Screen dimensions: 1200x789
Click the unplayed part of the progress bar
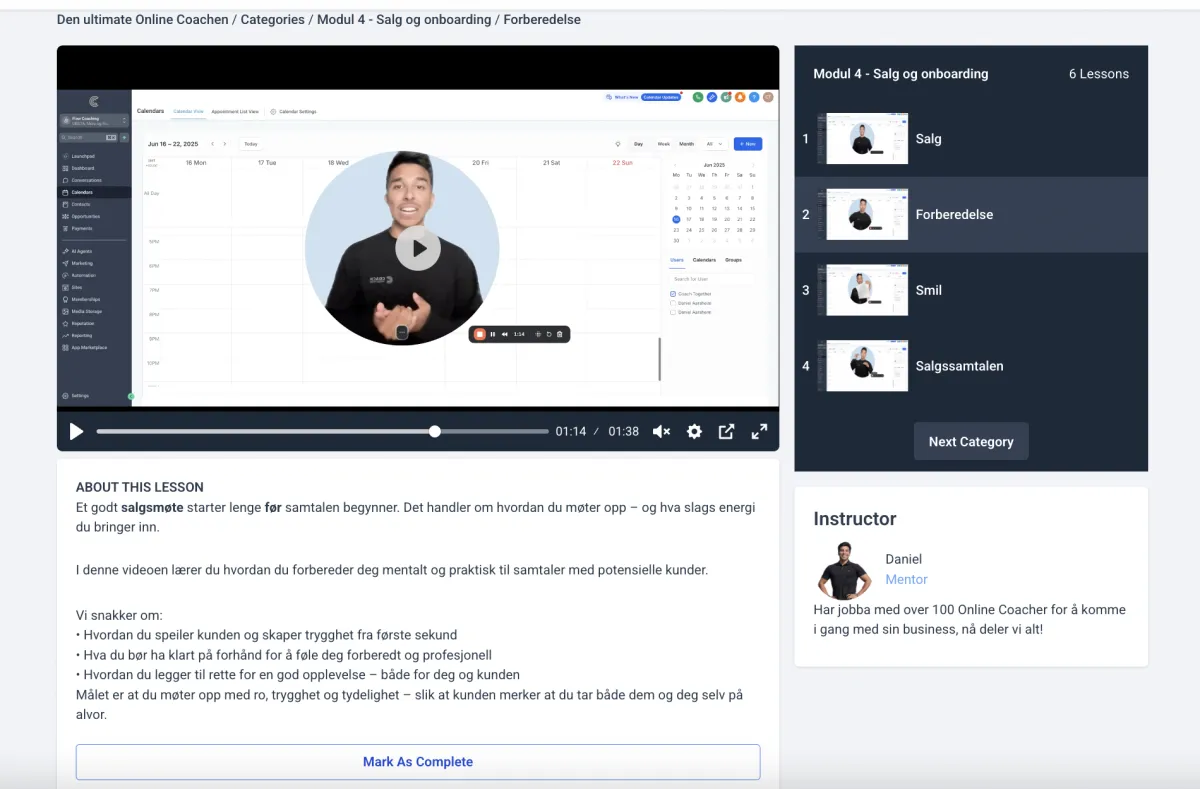click(494, 431)
